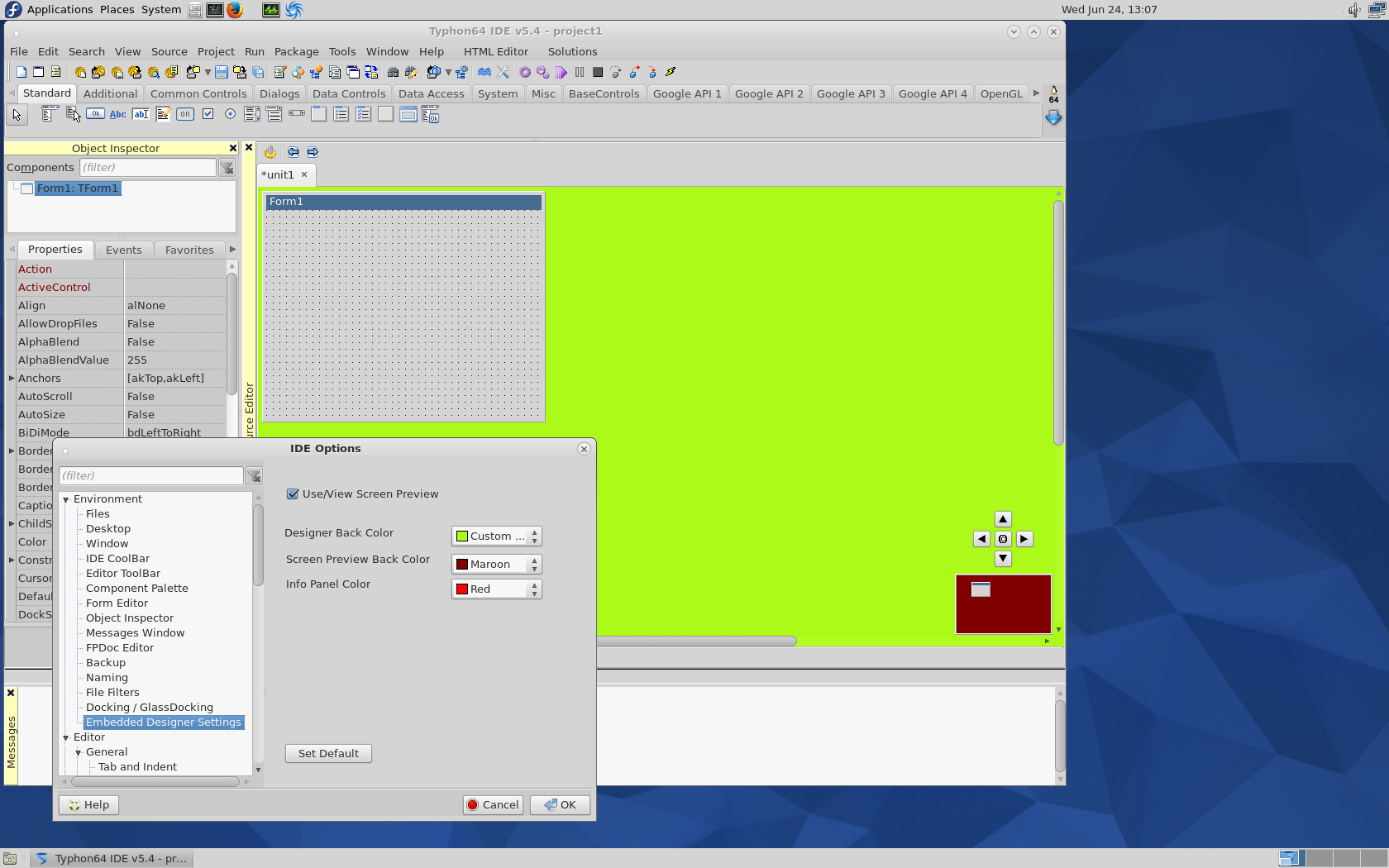Open the Screen Preview Back Color Maroon dropdown
The width and height of the screenshot is (1389, 868).
497,564
